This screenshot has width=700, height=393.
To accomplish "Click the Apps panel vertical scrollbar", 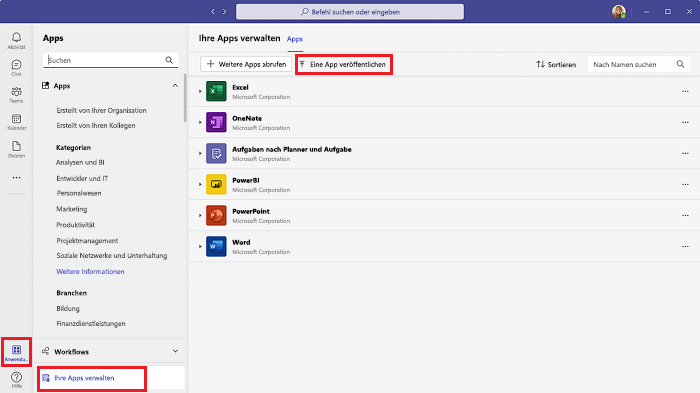I will coord(185,98).
